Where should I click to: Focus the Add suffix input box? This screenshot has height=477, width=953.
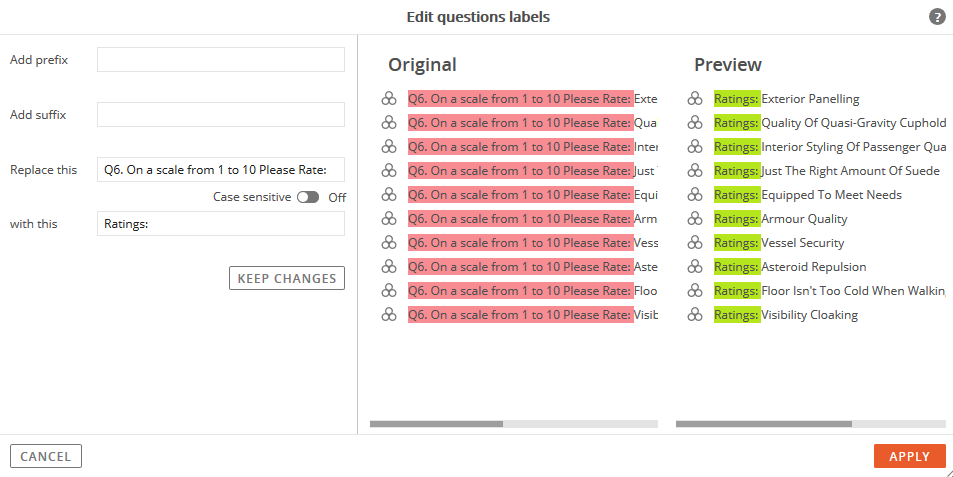click(x=221, y=114)
